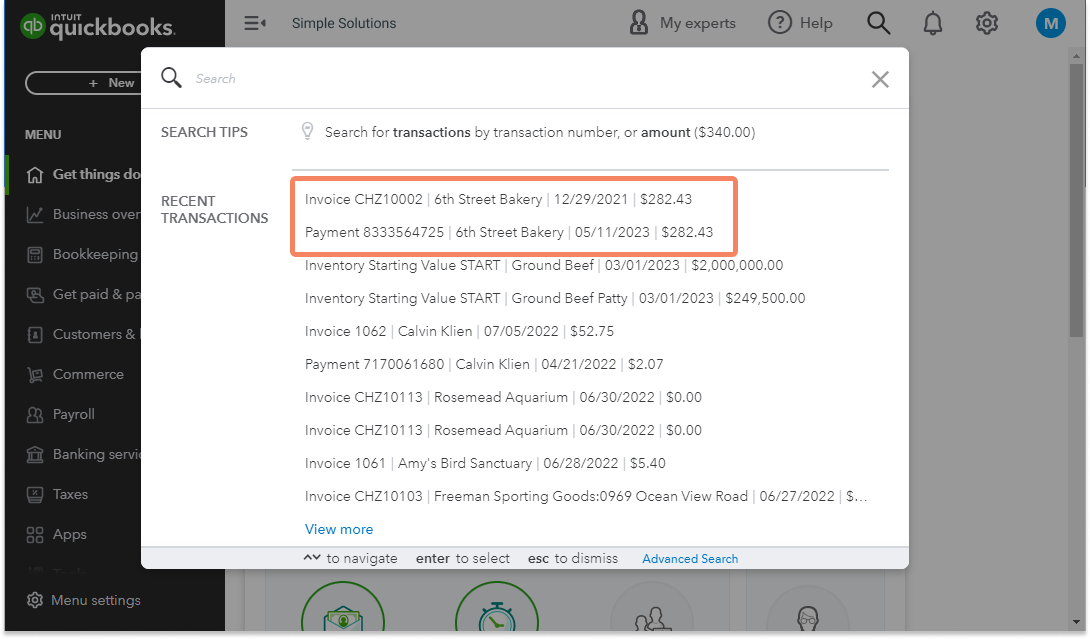The image size is (1090, 639).
Task: Click the Bookkeeping calculator icon
Action: tap(35, 254)
